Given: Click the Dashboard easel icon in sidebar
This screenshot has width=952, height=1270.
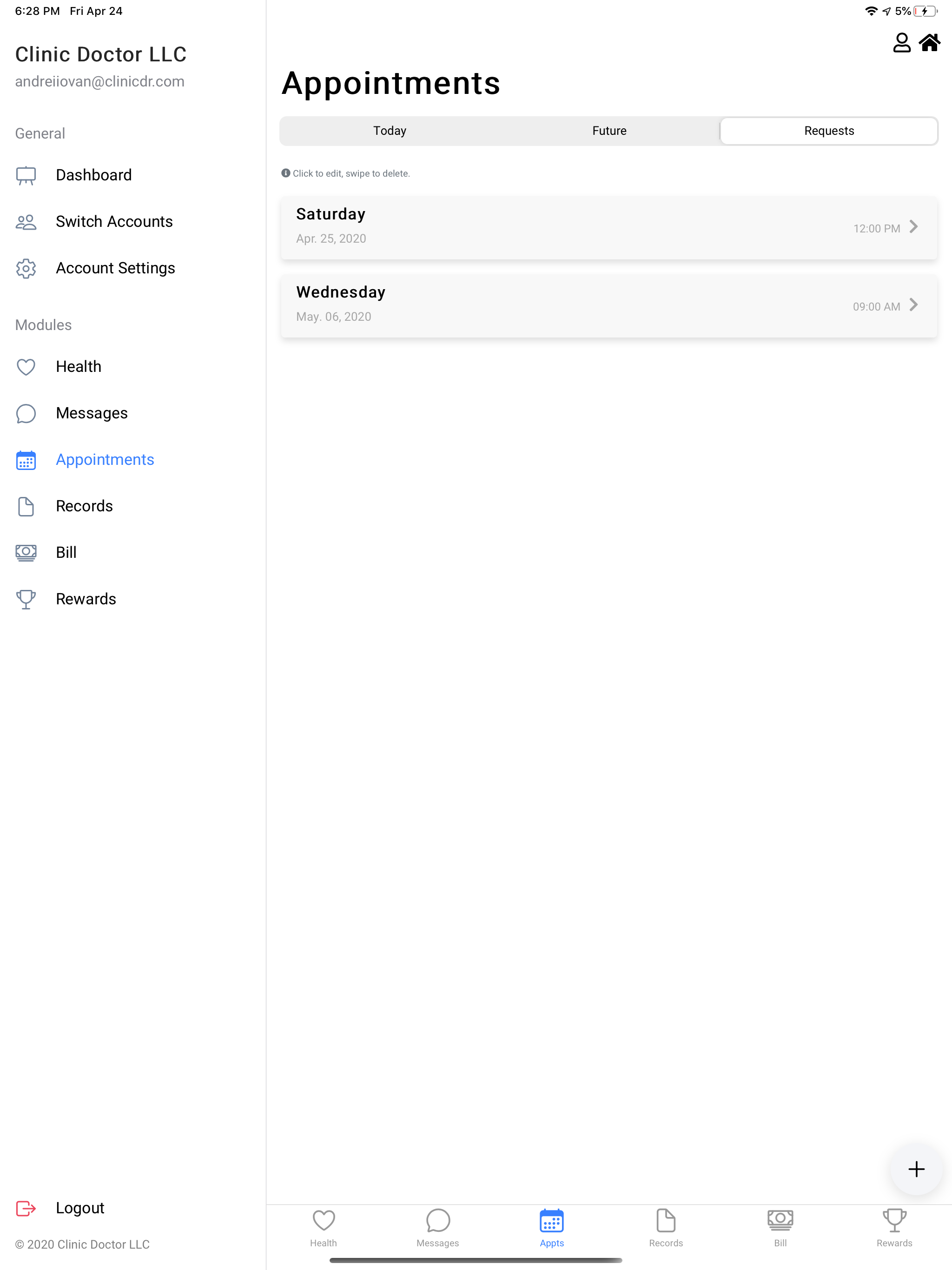Looking at the screenshot, I should coord(26,175).
